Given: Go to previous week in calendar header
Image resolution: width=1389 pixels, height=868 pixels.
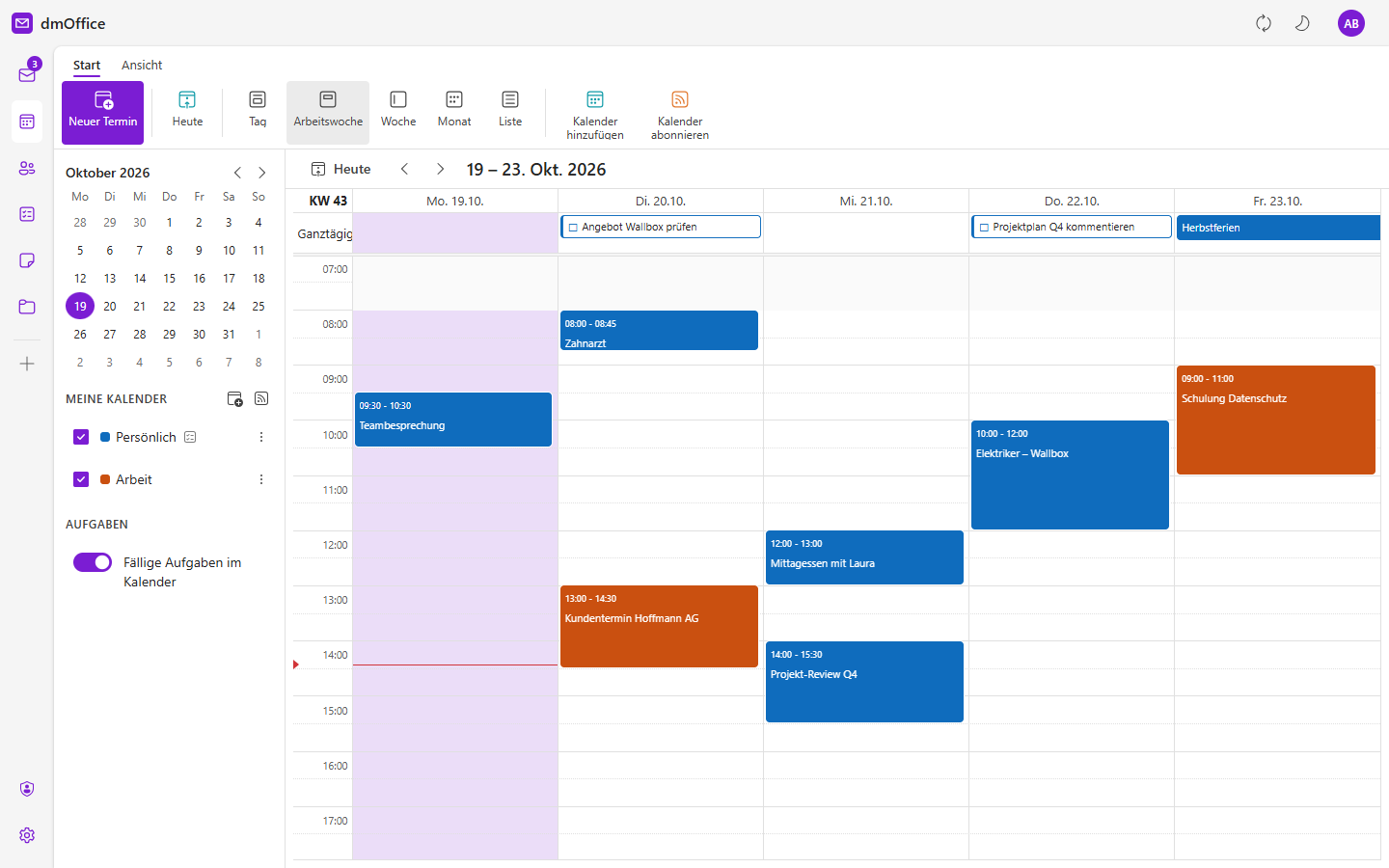Looking at the screenshot, I should pyautogui.click(x=405, y=169).
